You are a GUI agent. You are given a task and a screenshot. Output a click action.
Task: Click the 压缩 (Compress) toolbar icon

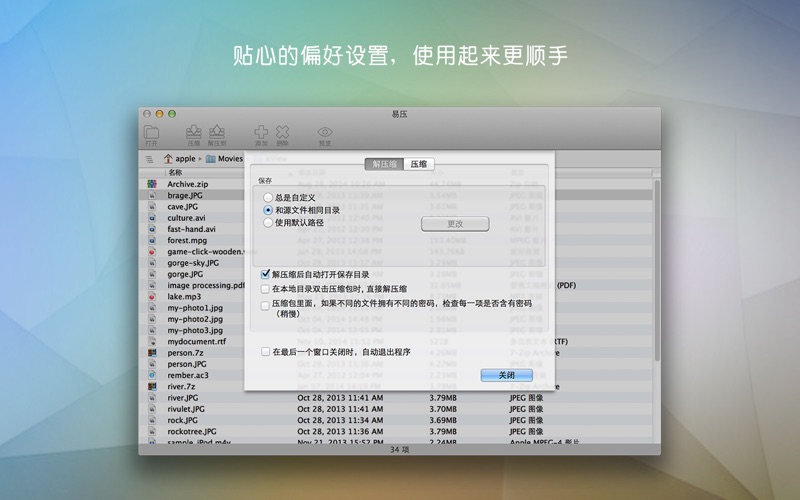point(194,133)
